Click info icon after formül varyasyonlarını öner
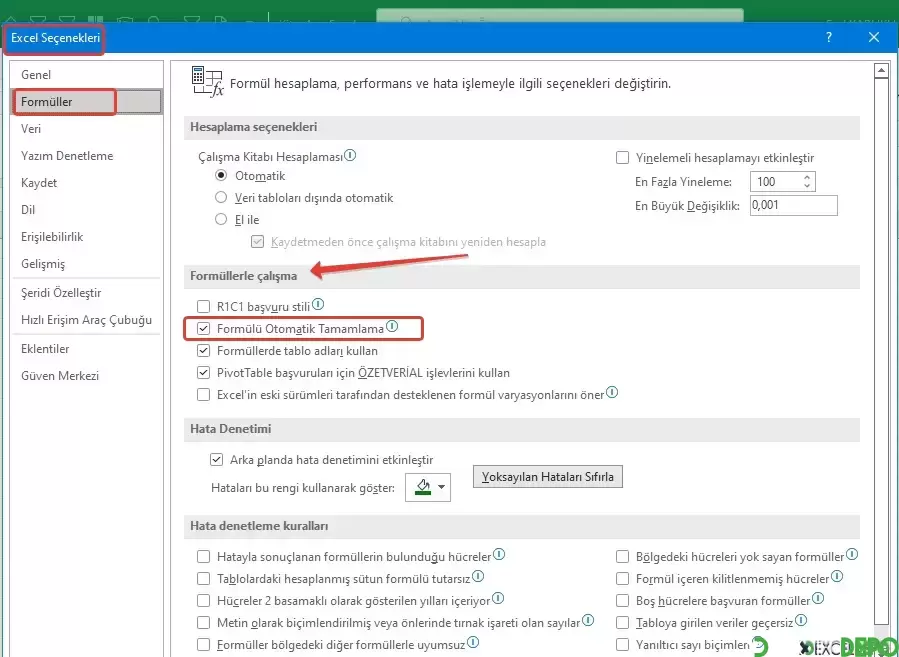This screenshot has width=899, height=657. pyautogui.click(x=612, y=392)
